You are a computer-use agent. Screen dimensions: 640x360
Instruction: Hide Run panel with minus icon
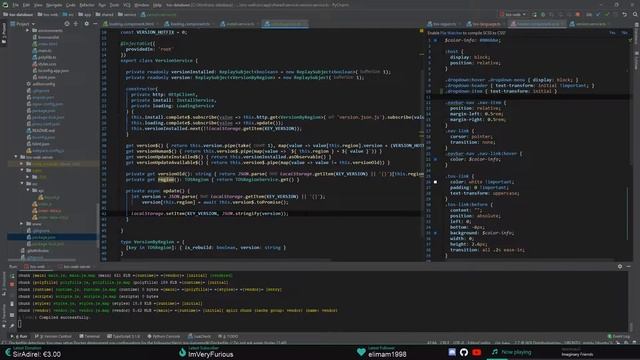click(629, 267)
